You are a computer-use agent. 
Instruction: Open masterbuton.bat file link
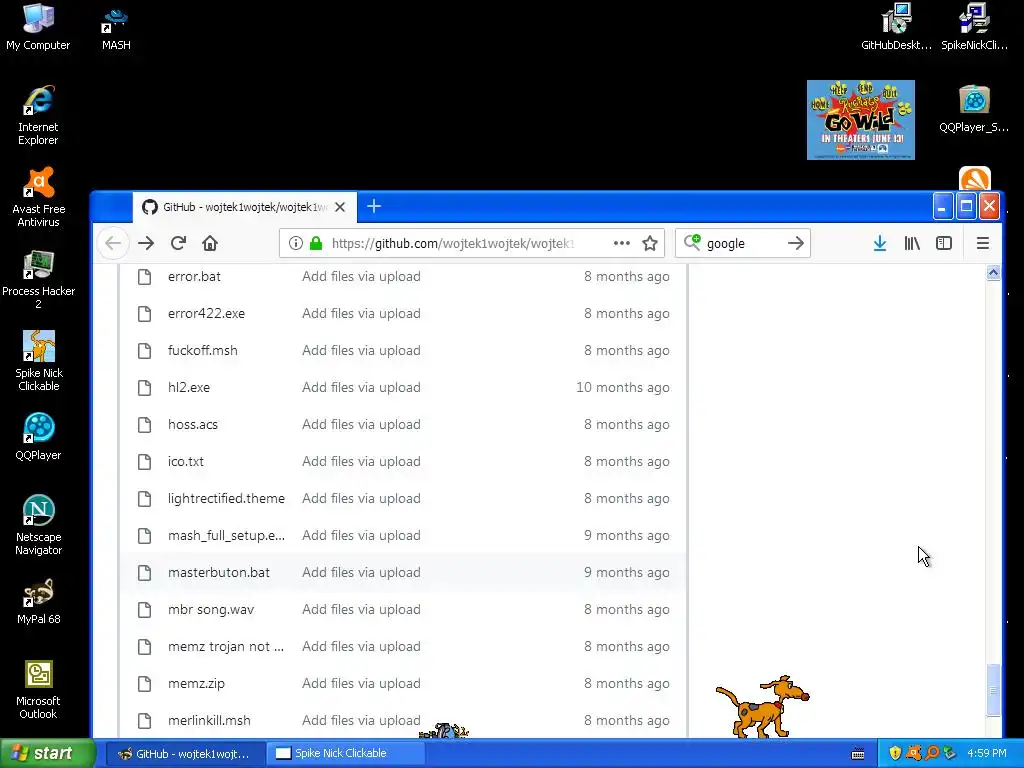click(x=218, y=573)
